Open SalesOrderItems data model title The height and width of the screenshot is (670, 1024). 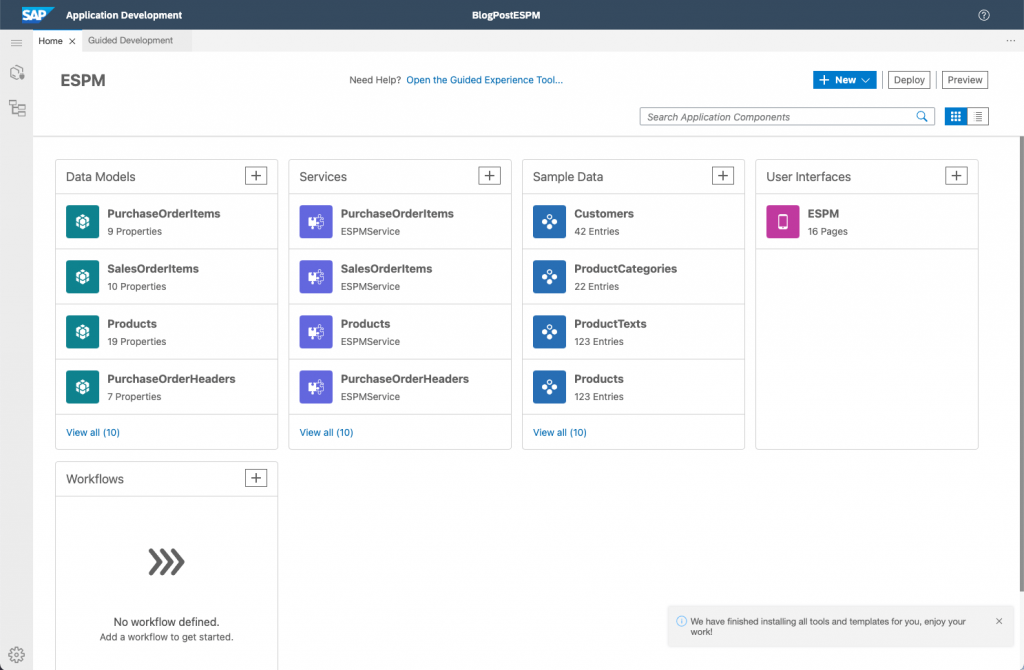[153, 268]
